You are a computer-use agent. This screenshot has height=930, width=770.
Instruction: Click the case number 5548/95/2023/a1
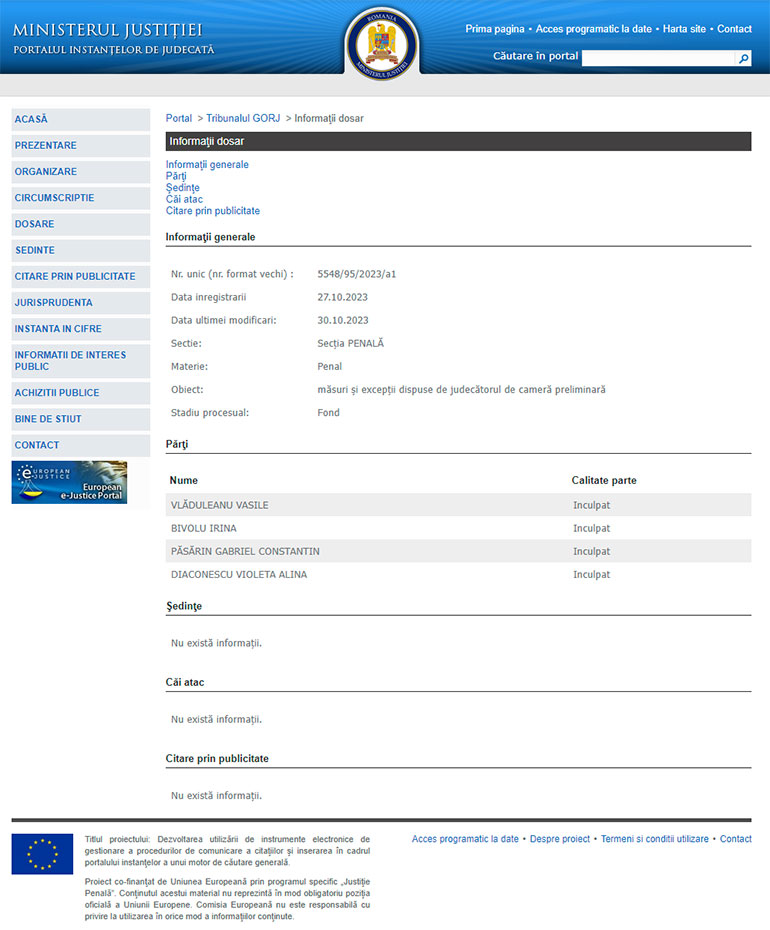[x=357, y=274]
